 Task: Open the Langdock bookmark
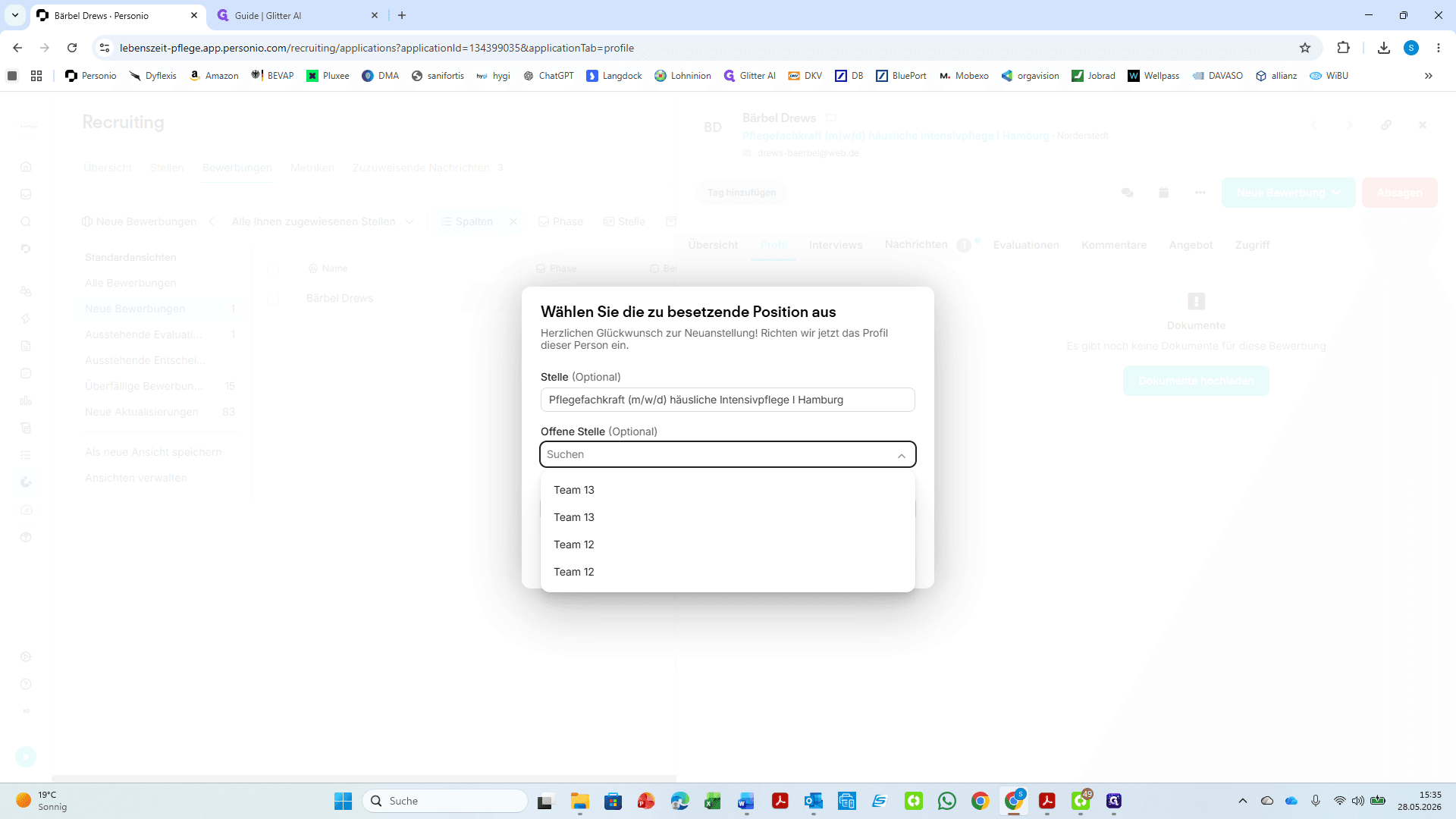point(614,76)
